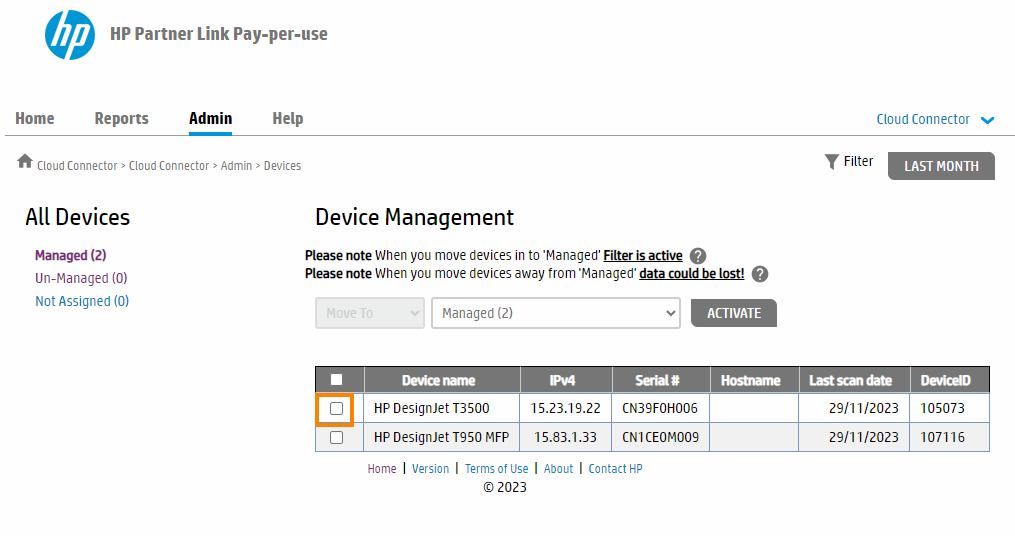Open the 'Move To' dropdown

click(x=370, y=313)
